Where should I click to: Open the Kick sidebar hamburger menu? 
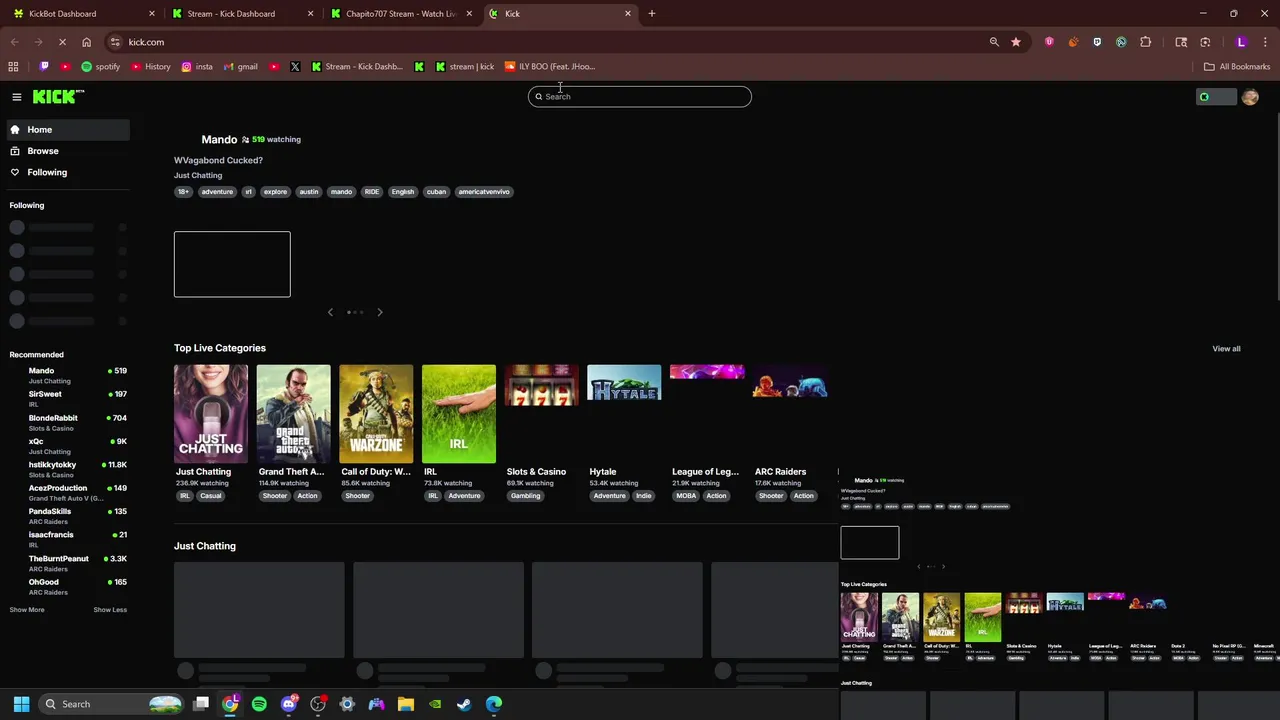tap(17, 97)
